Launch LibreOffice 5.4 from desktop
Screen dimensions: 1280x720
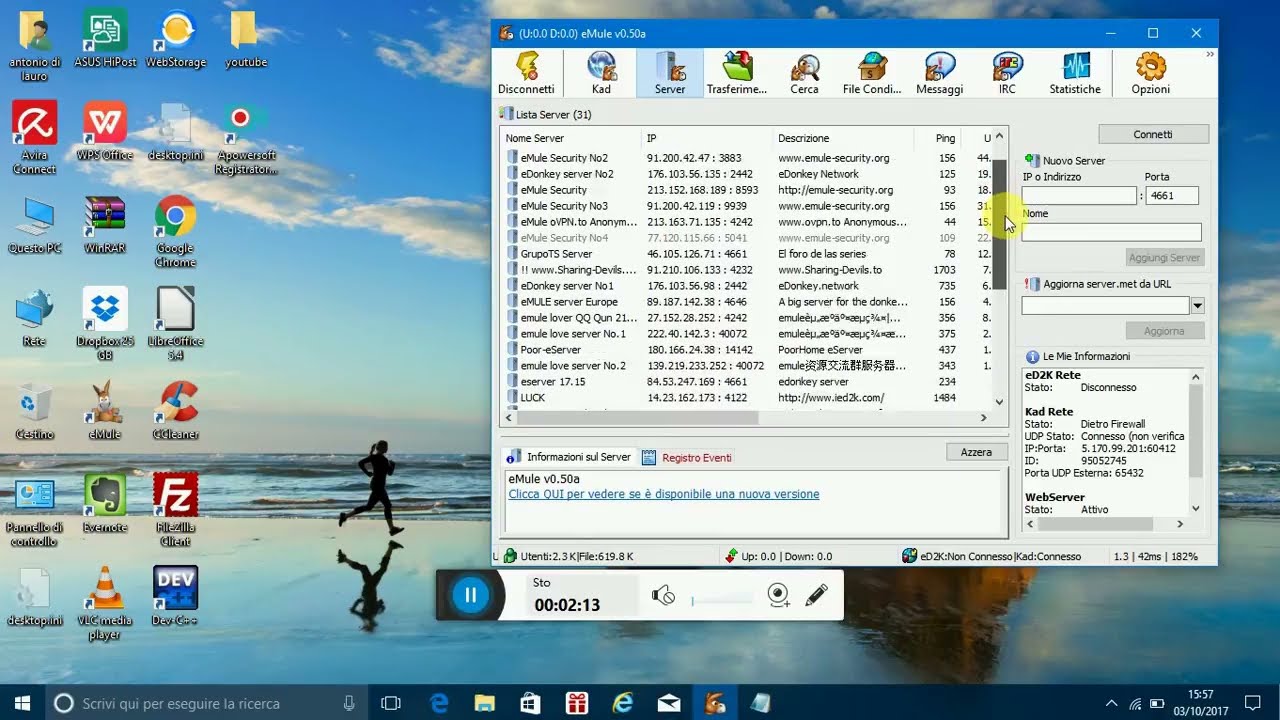[175, 325]
